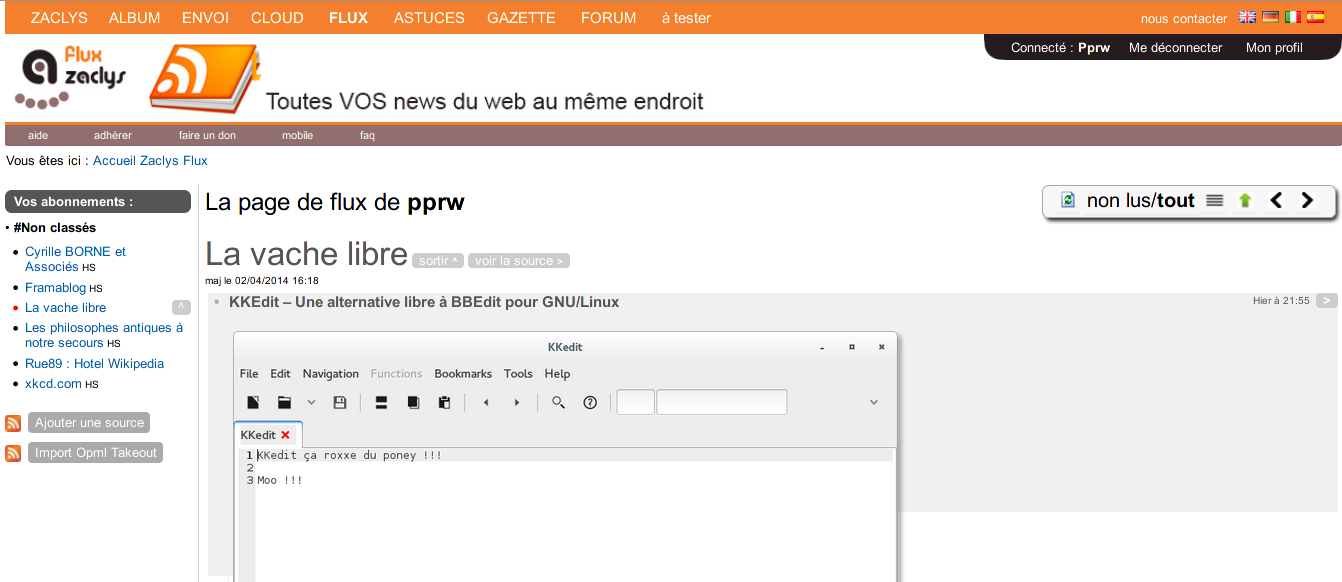The width and height of the screenshot is (1342, 582).
Task: Switch language with the British flag
Action: (1247, 18)
